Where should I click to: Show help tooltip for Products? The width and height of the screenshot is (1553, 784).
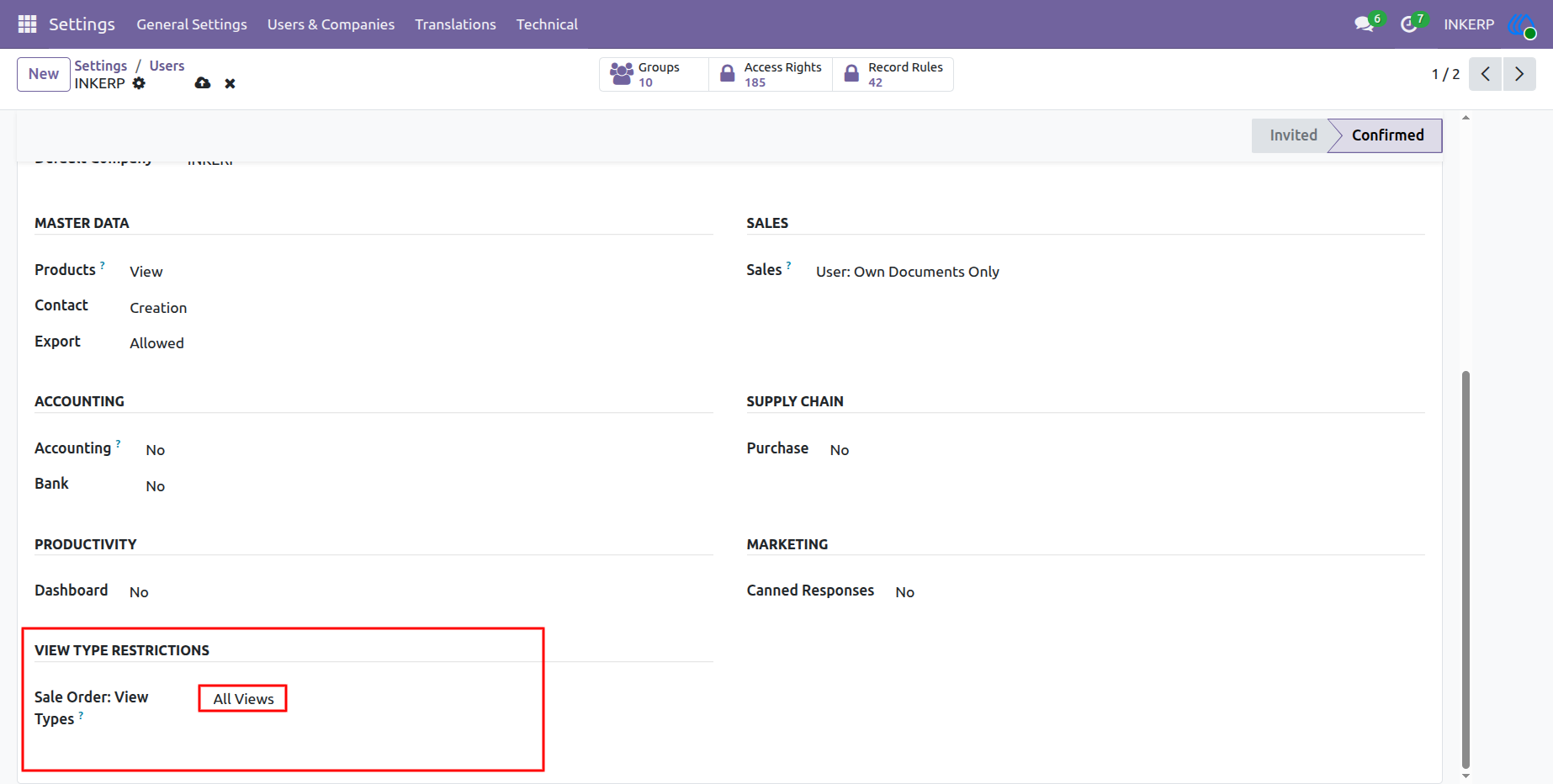[103, 264]
